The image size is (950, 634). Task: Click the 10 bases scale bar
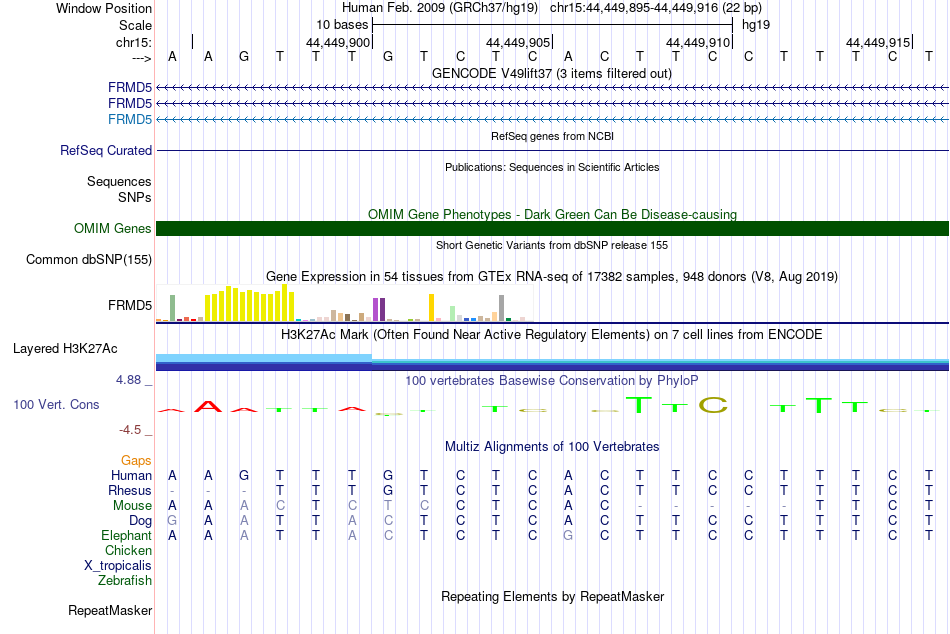(x=553, y=25)
